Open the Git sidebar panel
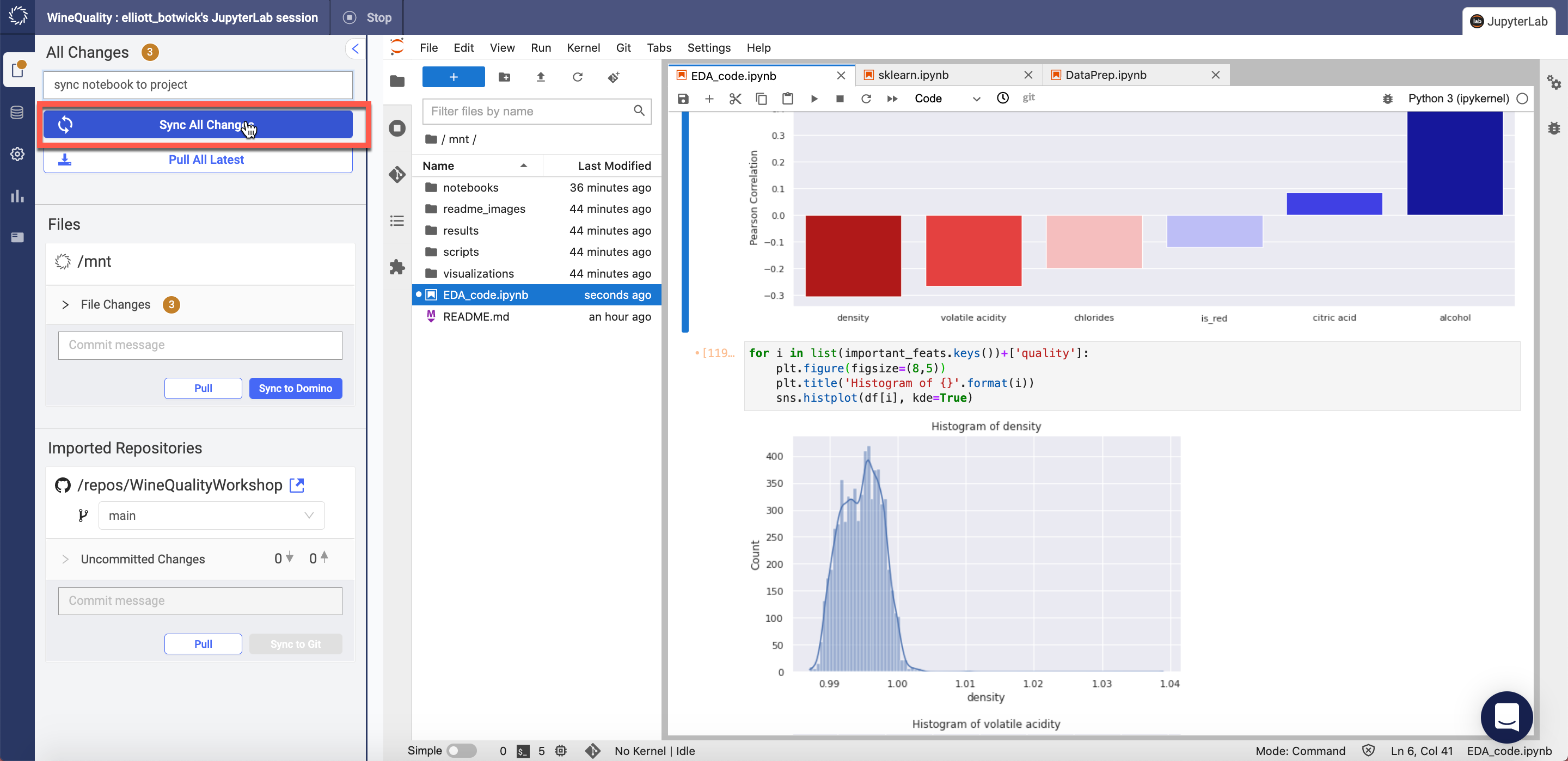Viewport: 1568px width, 761px height. click(397, 175)
